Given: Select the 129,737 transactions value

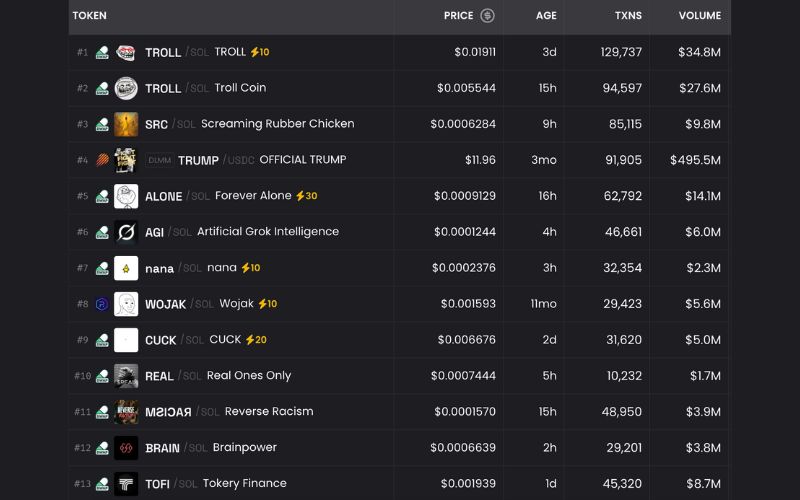Looking at the screenshot, I should 621,52.
